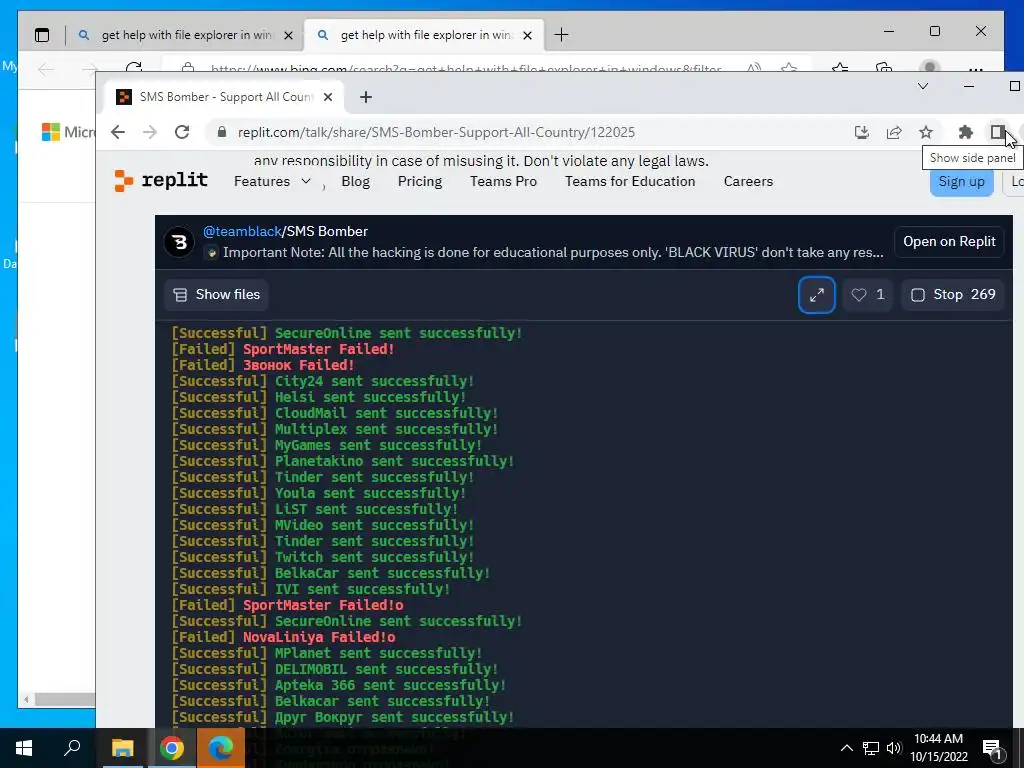Image resolution: width=1024 pixels, height=768 pixels.
Task: Close the second Edge tab
Action: coord(528,35)
